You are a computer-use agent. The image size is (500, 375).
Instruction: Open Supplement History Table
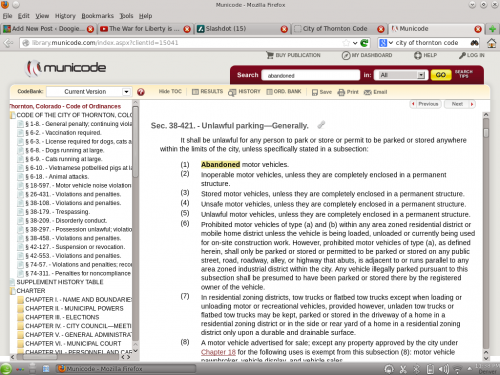[x=60, y=282]
